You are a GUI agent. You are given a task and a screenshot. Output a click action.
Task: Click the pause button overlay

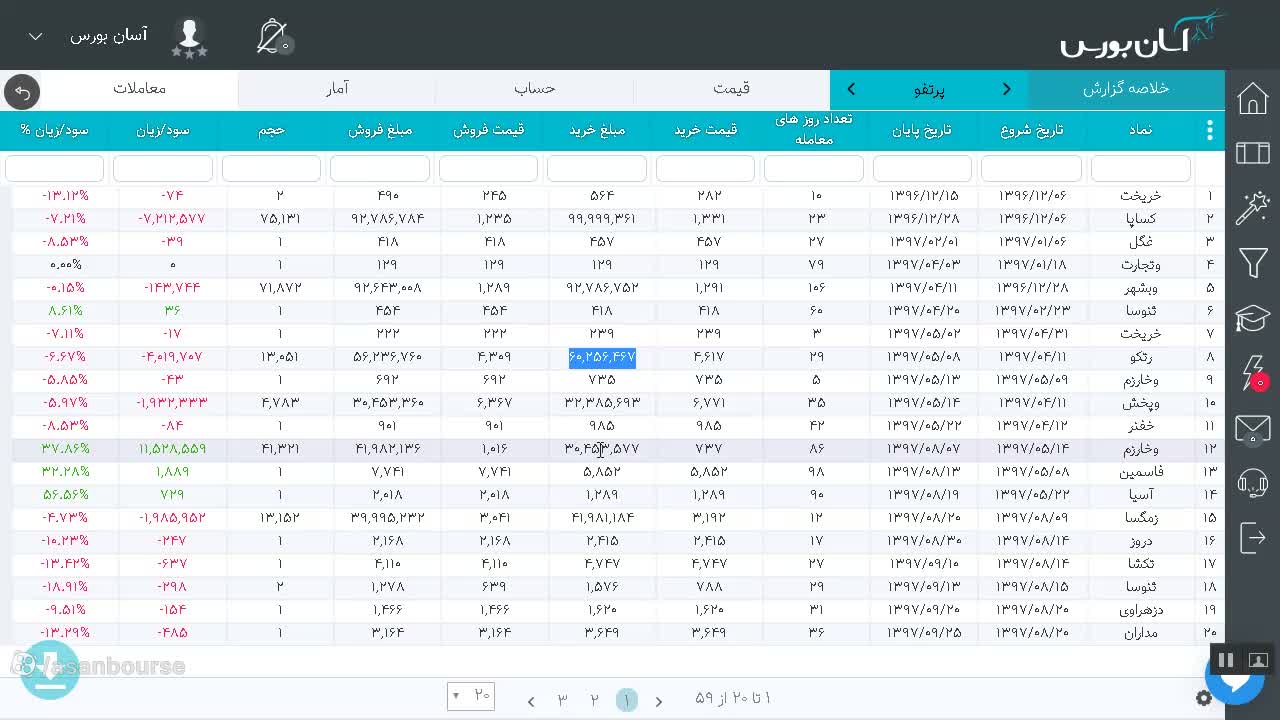[x=1226, y=660]
